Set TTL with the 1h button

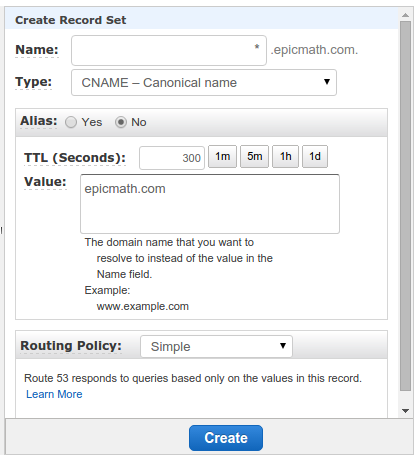point(285,156)
